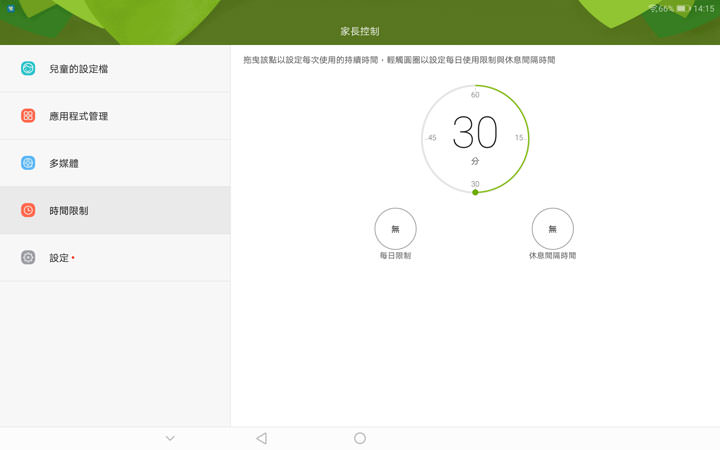This screenshot has height=450, width=720.
Task: Tap the 45 mark on the dial
Action: click(x=432, y=138)
